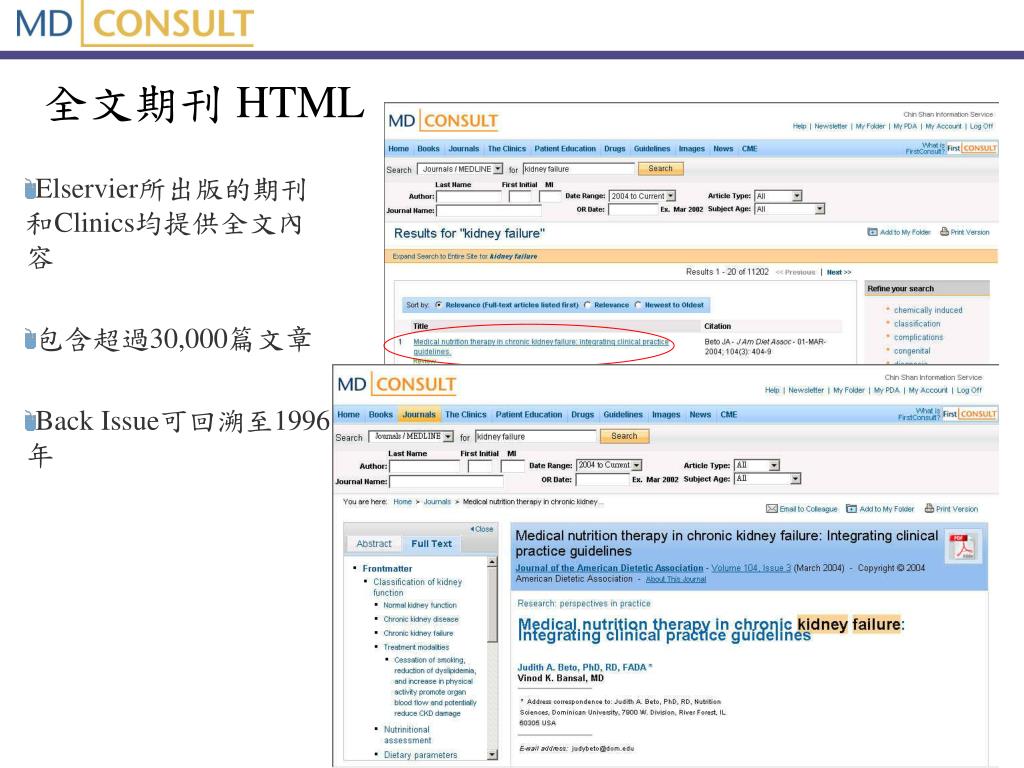
Task: Click 'complications' refine search link
Action: [x=918, y=338]
